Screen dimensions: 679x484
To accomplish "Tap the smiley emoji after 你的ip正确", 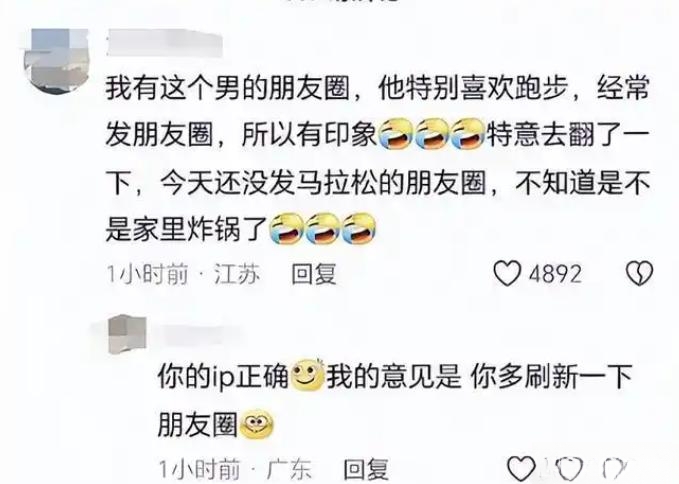I will tap(308, 375).
